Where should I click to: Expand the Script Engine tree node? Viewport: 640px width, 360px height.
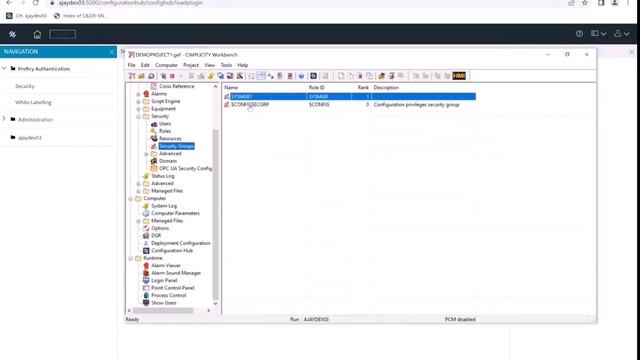pyautogui.click(x=138, y=102)
